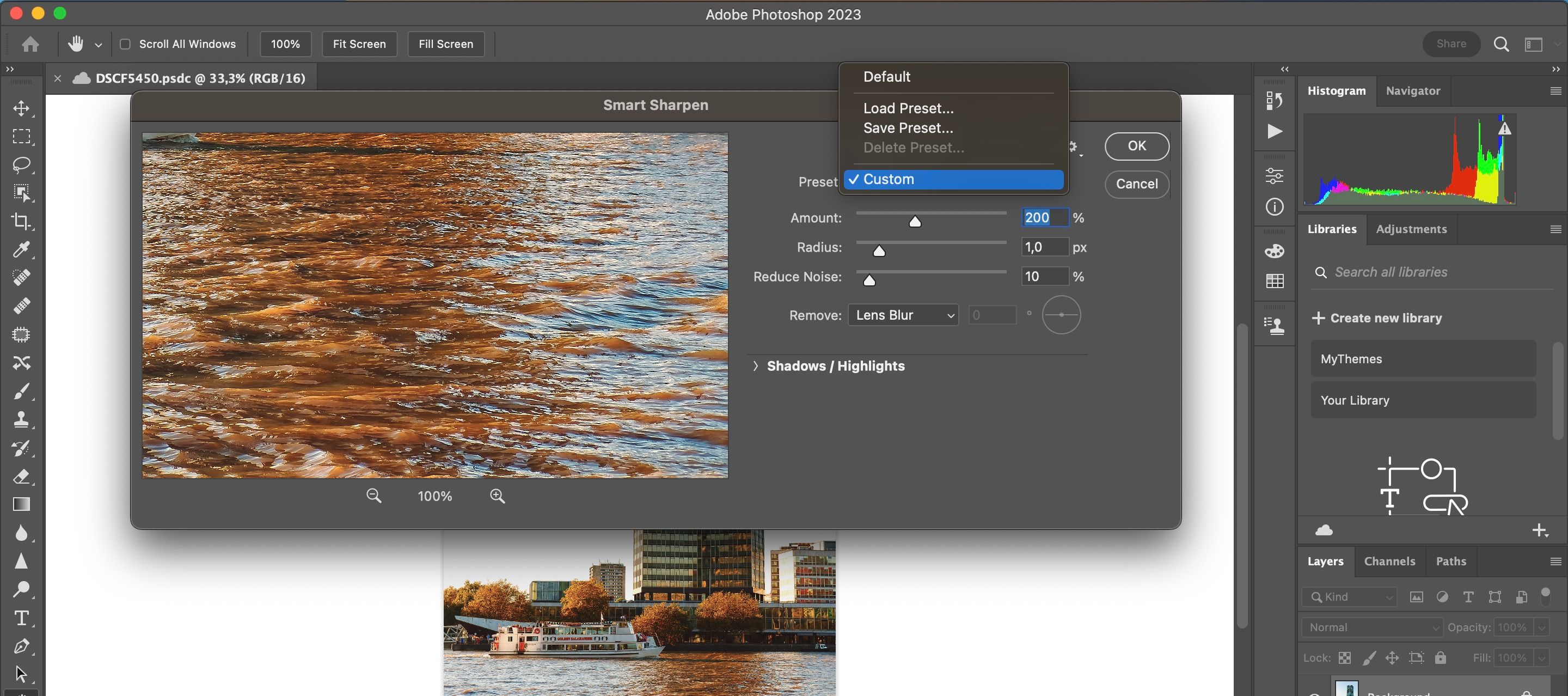Zoom in on Smart Sharpen preview
The height and width of the screenshot is (696, 1568).
(x=497, y=496)
